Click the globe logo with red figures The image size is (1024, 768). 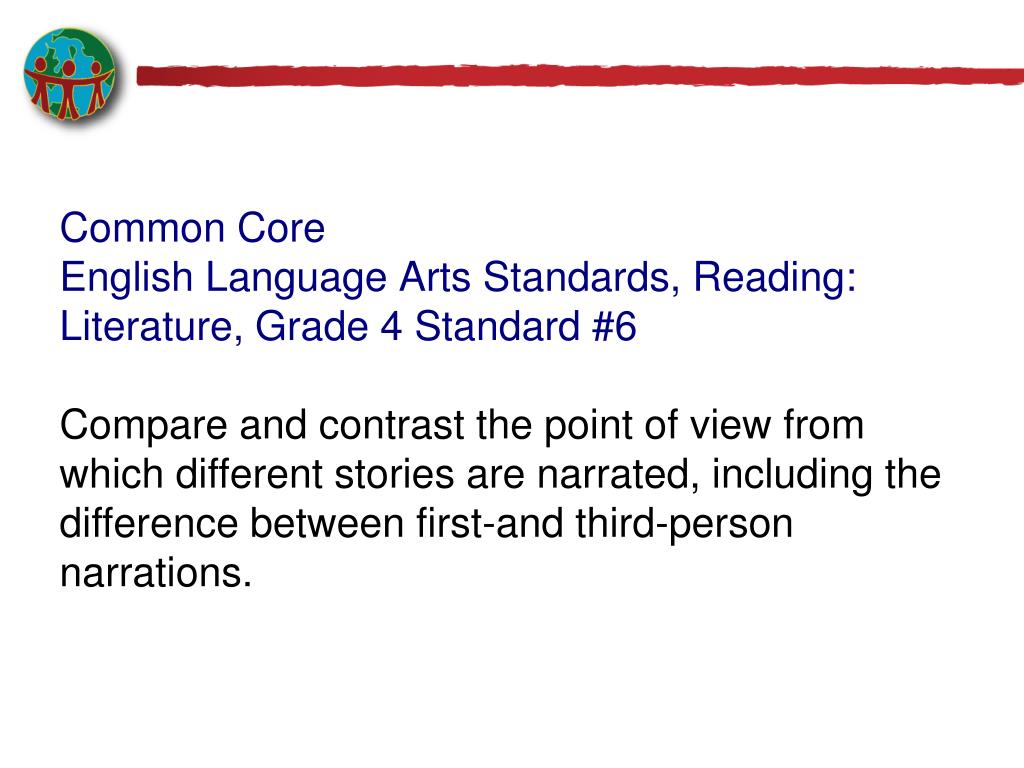pyautogui.click(x=71, y=74)
